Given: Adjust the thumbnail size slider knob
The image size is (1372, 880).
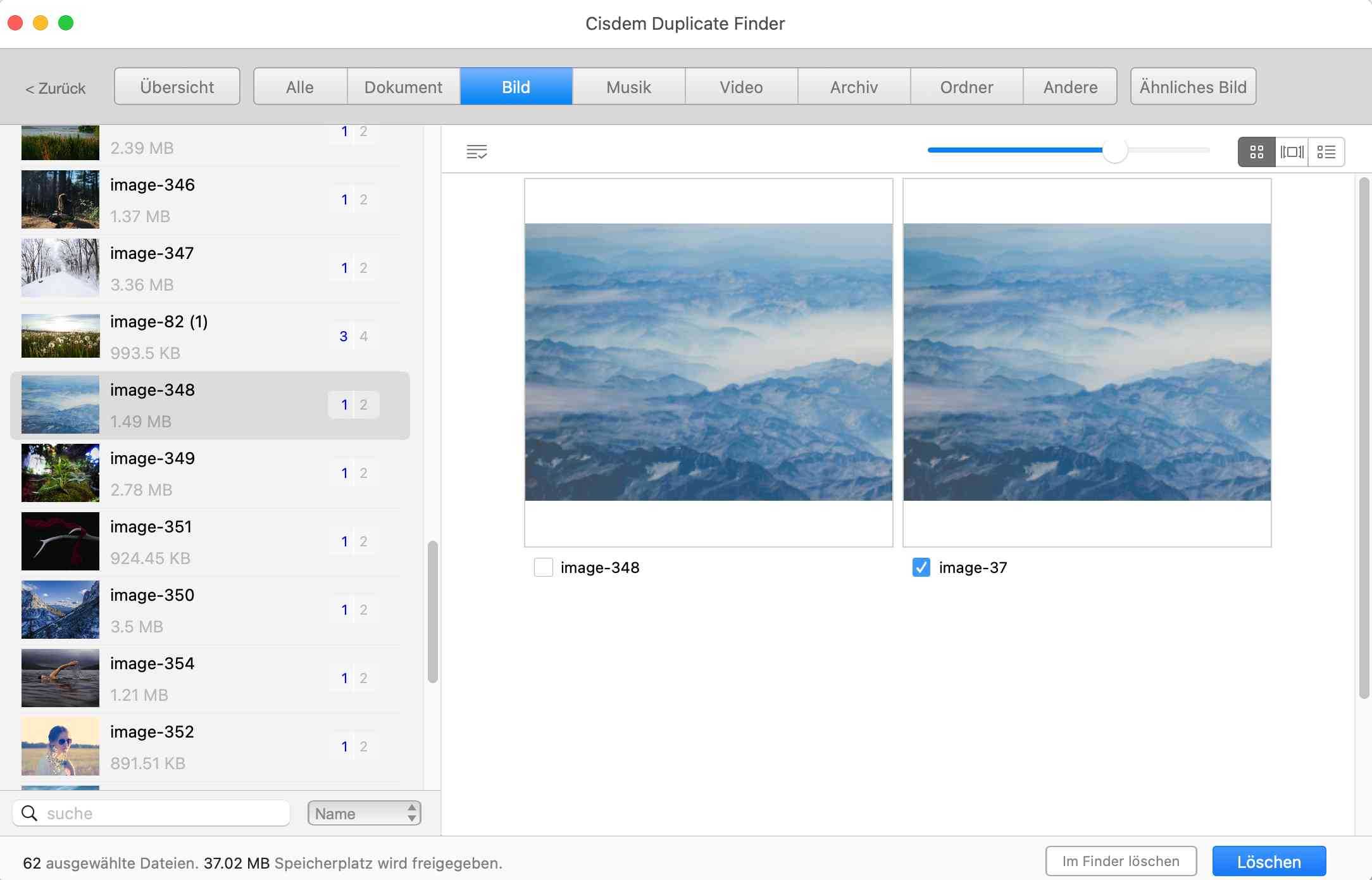Looking at the screenshot, I should click(1114, 151).
